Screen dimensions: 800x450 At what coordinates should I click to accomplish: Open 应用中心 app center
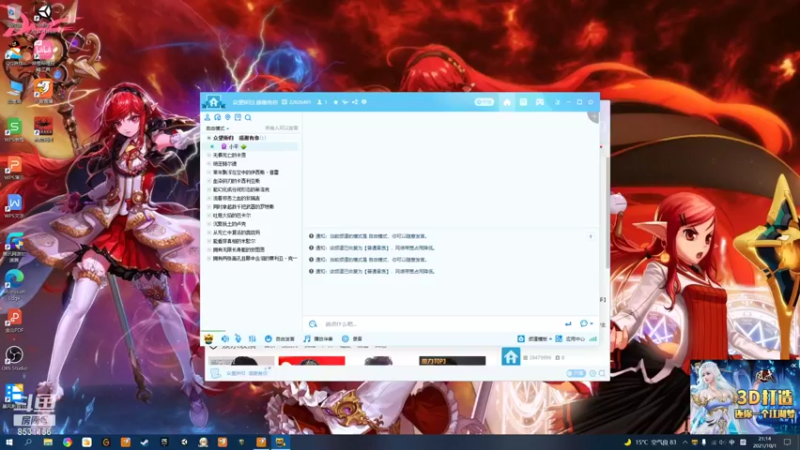click(x=570, y=339)
